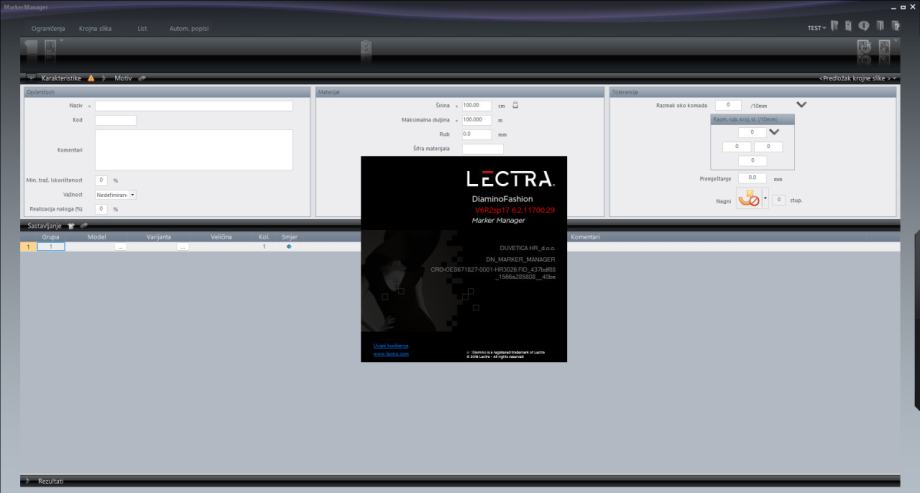Image resolution: width=920 pixels, height=493 pixels.
Task: Open the Krojna slika menu
Action: [x=95, y=28]
